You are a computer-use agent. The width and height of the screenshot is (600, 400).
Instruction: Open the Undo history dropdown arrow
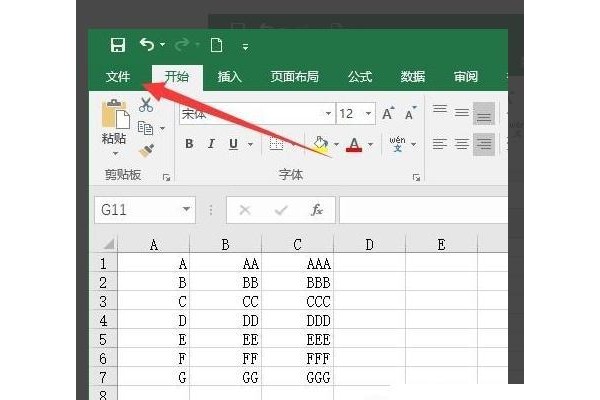(163, 45)
